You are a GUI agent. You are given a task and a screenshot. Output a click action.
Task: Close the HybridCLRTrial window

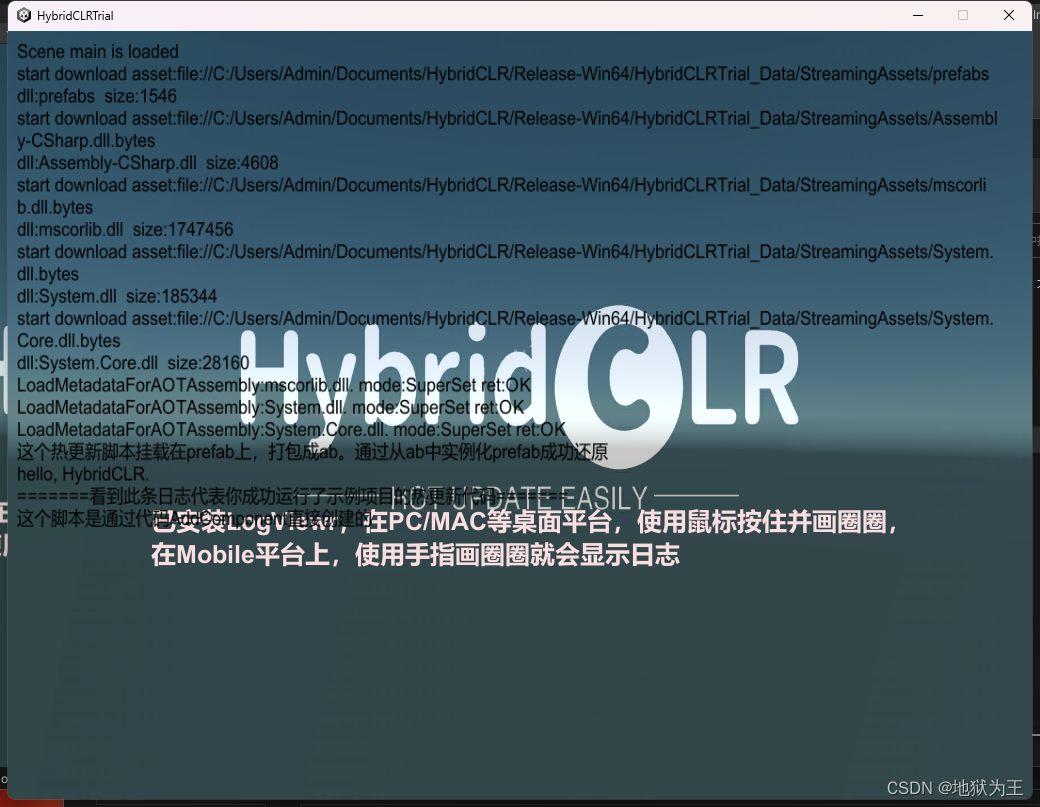pyautogui.click(x=1007, y=15)
